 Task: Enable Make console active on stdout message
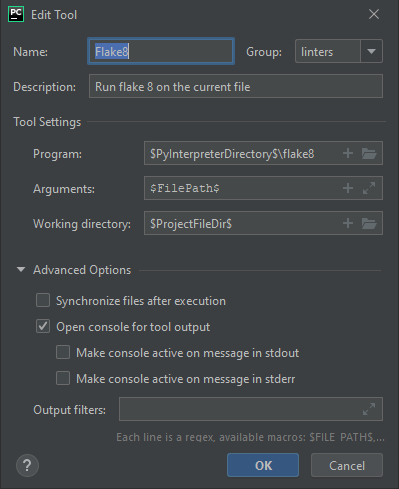[63, 352]
